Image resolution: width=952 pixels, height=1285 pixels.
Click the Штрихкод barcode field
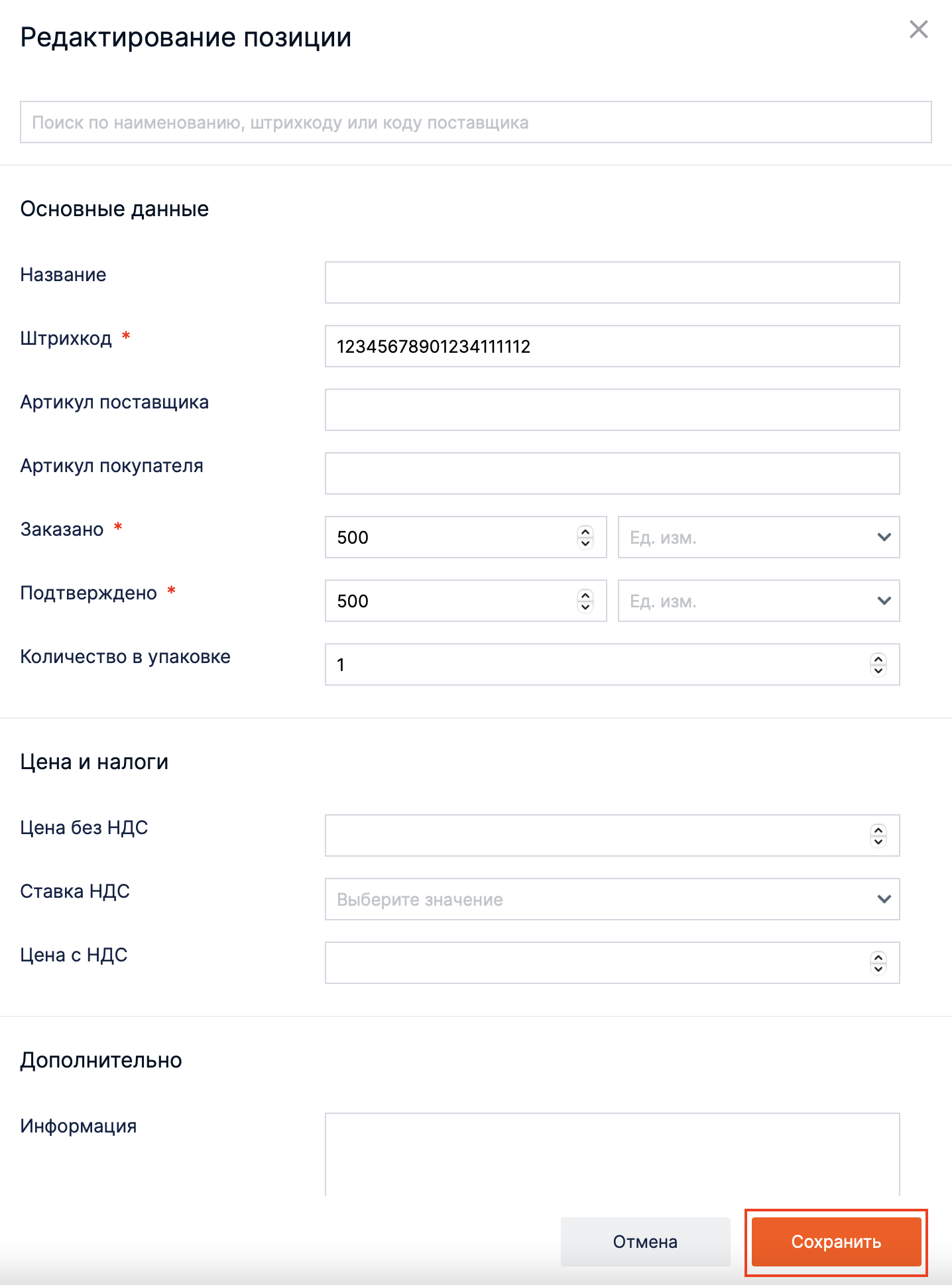tap(612, 346)
